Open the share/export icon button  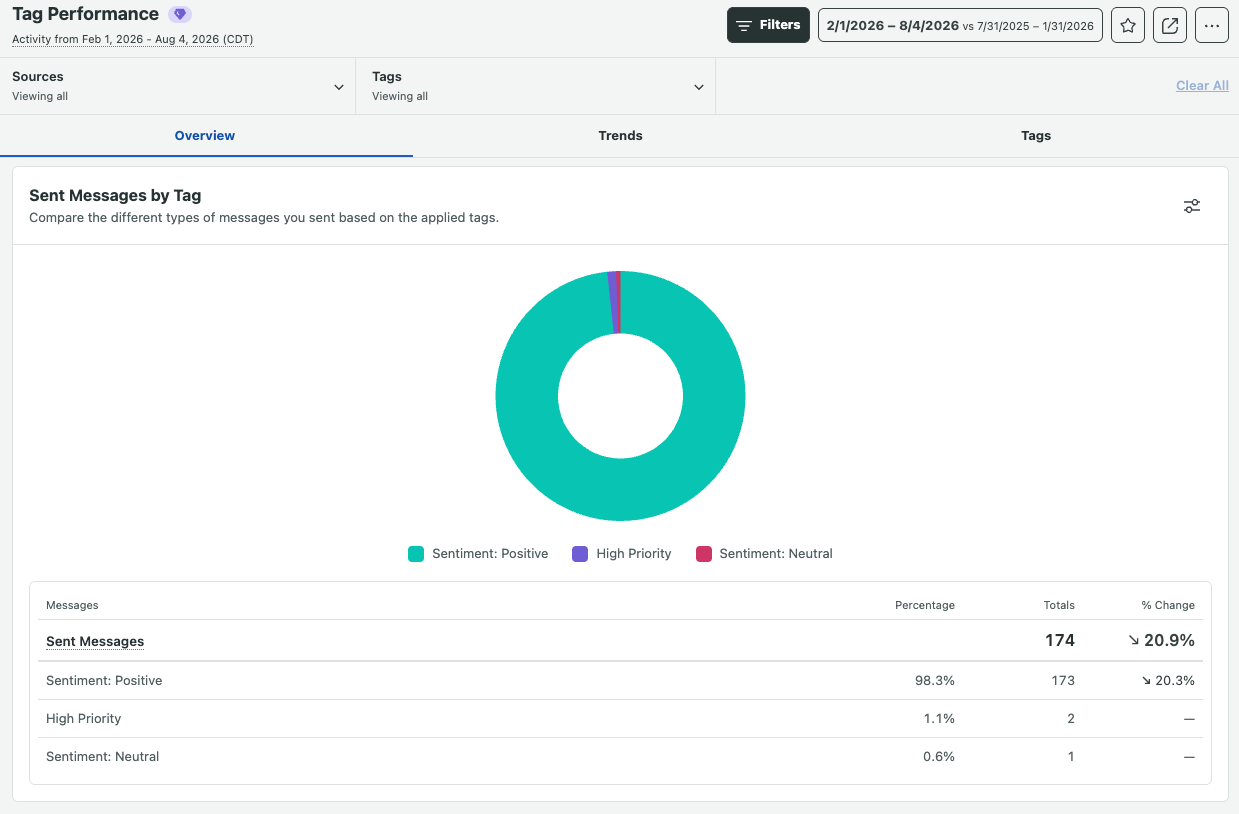tap(1170, 25)
